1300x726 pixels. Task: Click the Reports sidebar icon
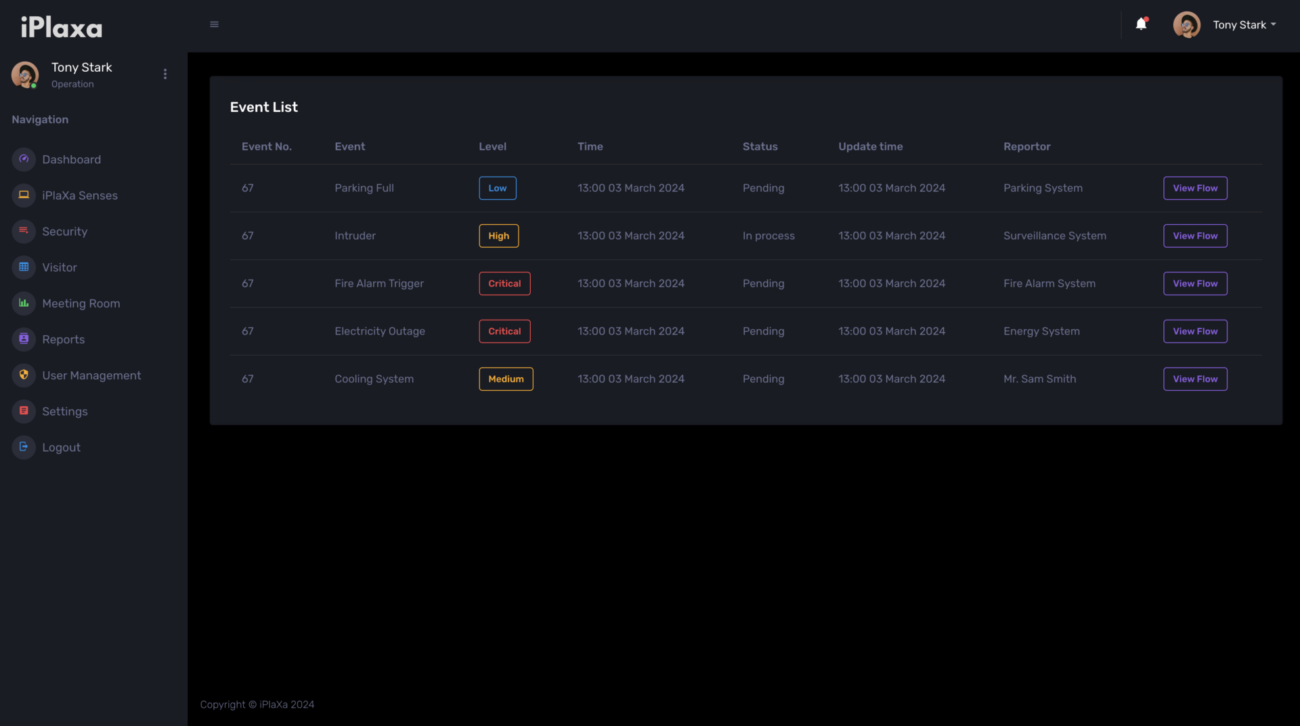coord(24,339)
